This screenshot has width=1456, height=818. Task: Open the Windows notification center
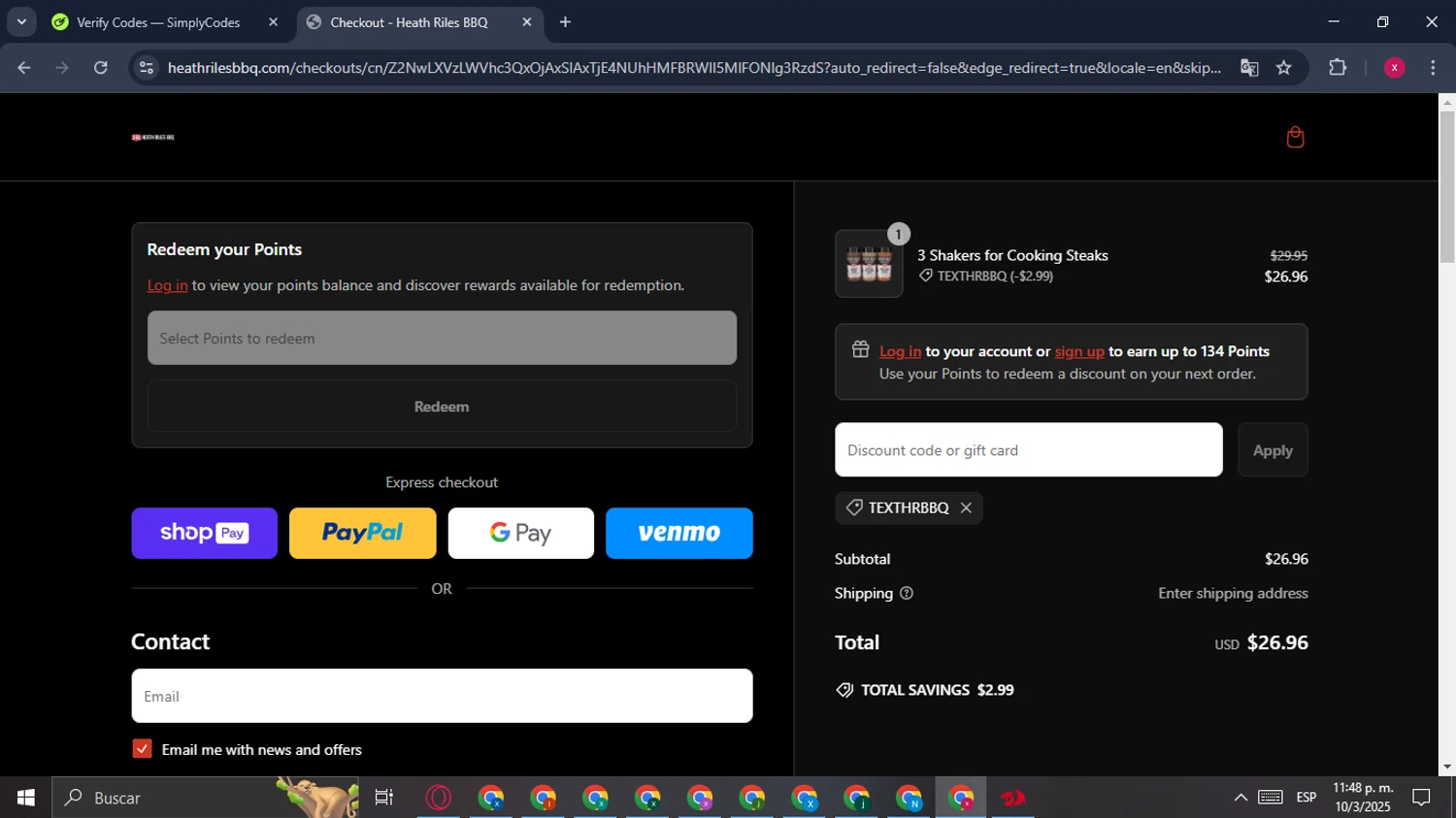click(x=1421, y=798)
